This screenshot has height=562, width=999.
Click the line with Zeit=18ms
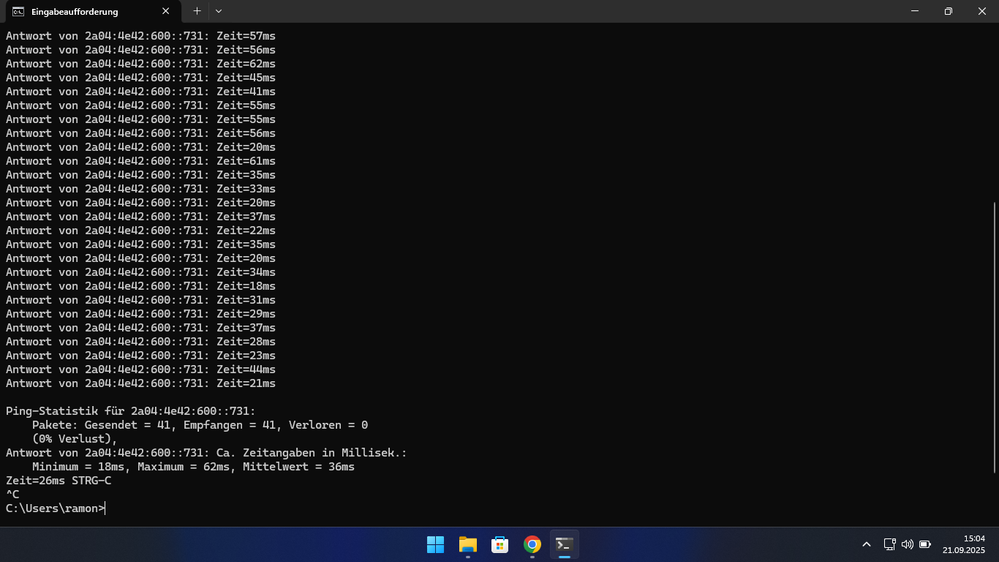(x=141, y=286)
